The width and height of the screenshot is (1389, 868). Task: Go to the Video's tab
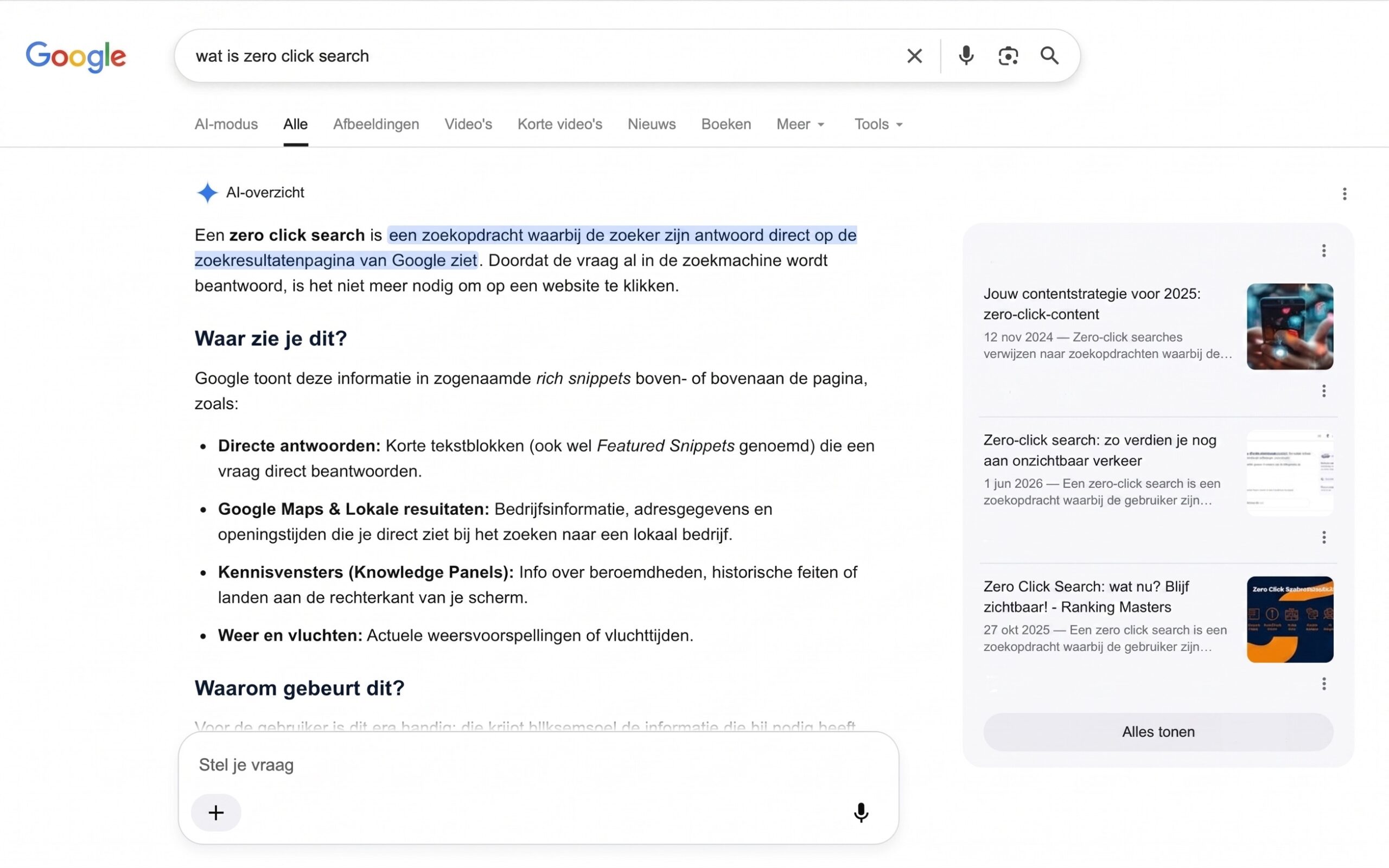(468, 124)
